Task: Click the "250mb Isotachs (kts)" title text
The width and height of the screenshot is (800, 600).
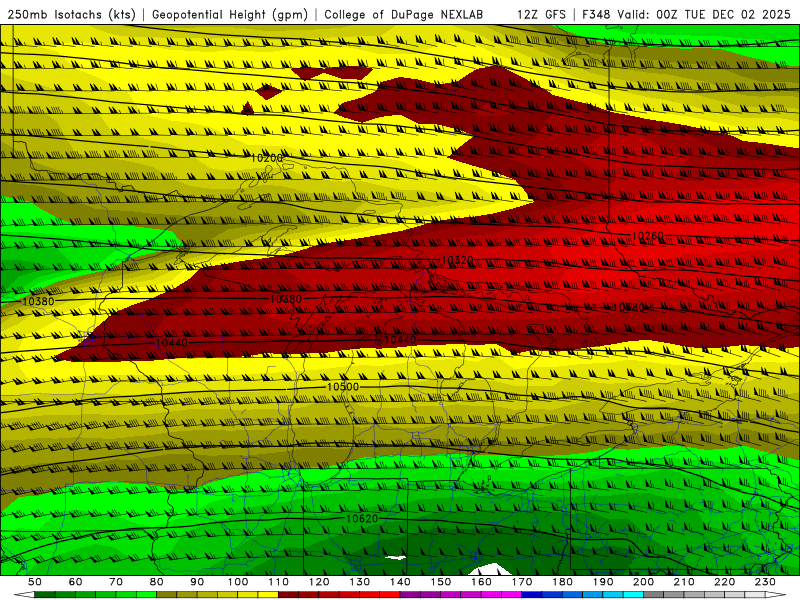Action: [x=71, y=15]
